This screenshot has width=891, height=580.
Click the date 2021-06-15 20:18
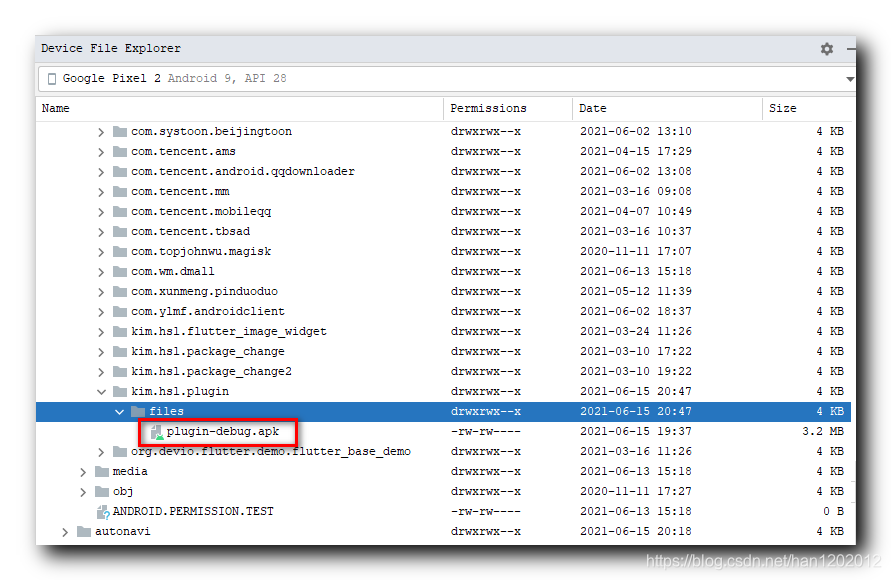[636, 531]
